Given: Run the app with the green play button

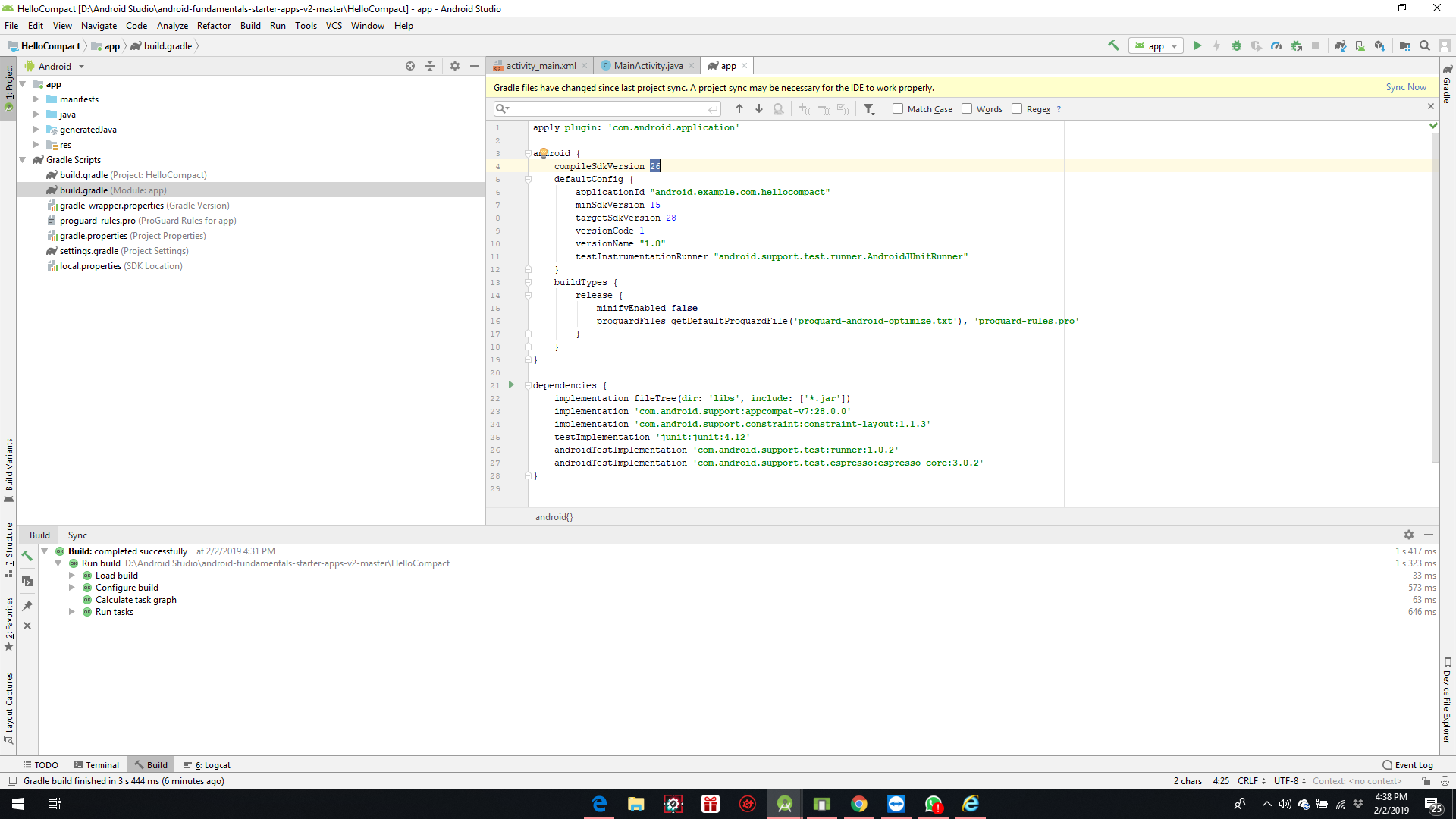Looking at the screenshot, I should [1197, 45].
